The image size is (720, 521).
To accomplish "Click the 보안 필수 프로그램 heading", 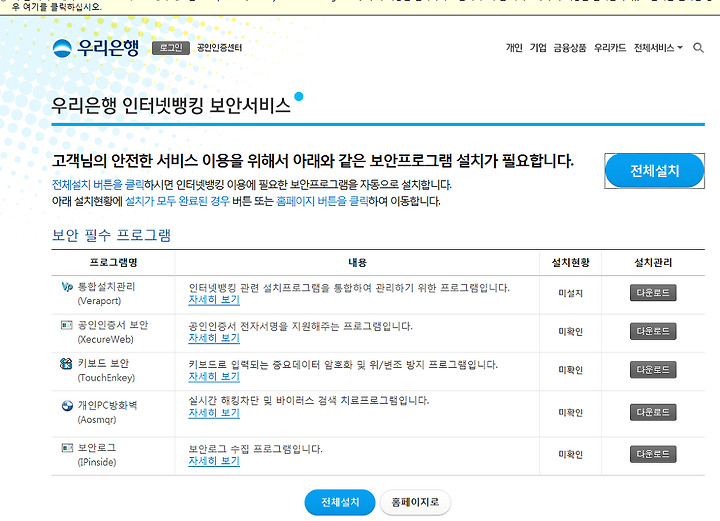I will (x=112, y=235).
